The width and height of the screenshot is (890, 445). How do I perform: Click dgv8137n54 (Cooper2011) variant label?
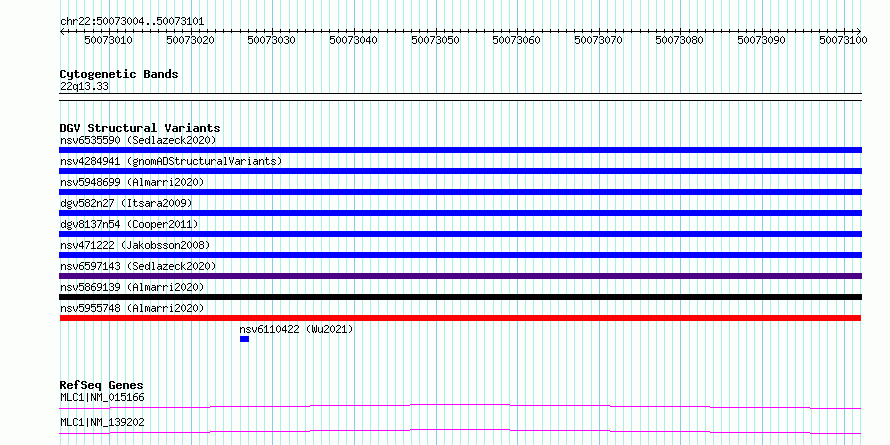click(129, 224)
